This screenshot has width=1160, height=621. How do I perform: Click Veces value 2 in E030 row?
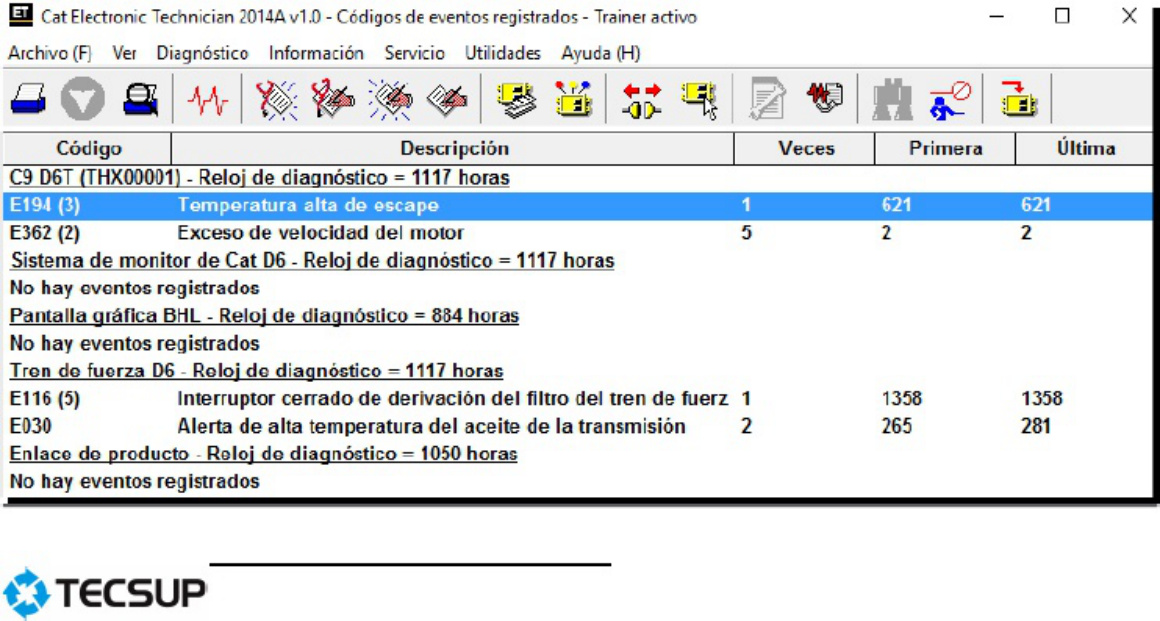point(746,426)
